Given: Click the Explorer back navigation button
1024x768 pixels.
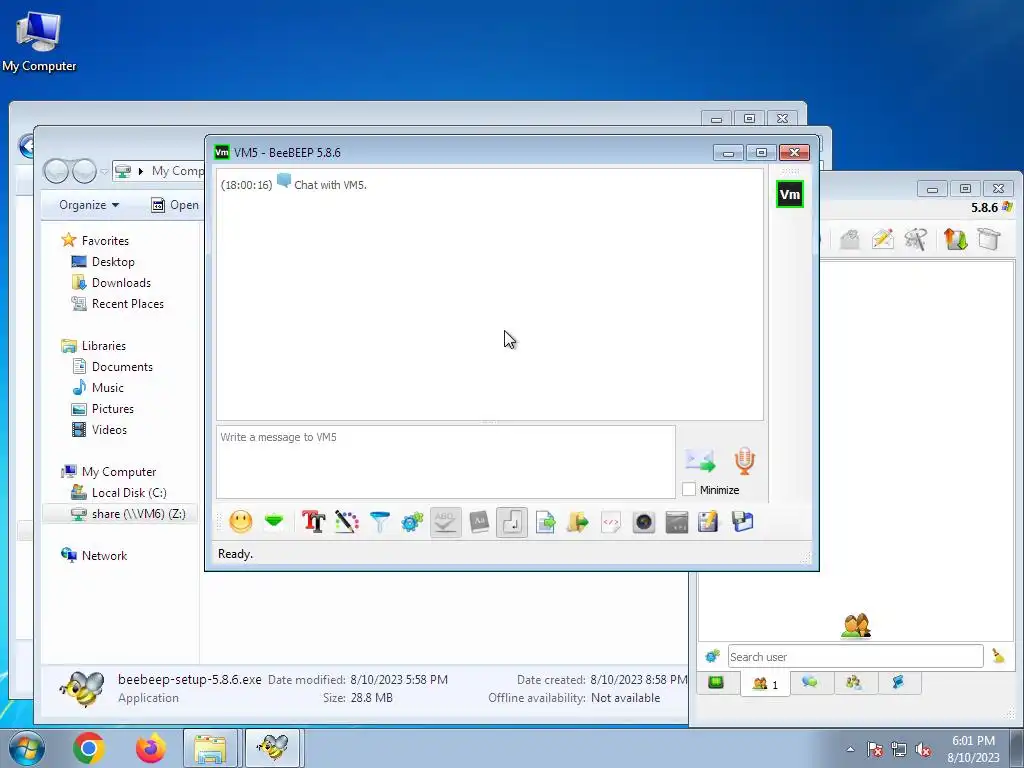Looking at the screenshot, I should pyautogui.click(x=57, y=171).
